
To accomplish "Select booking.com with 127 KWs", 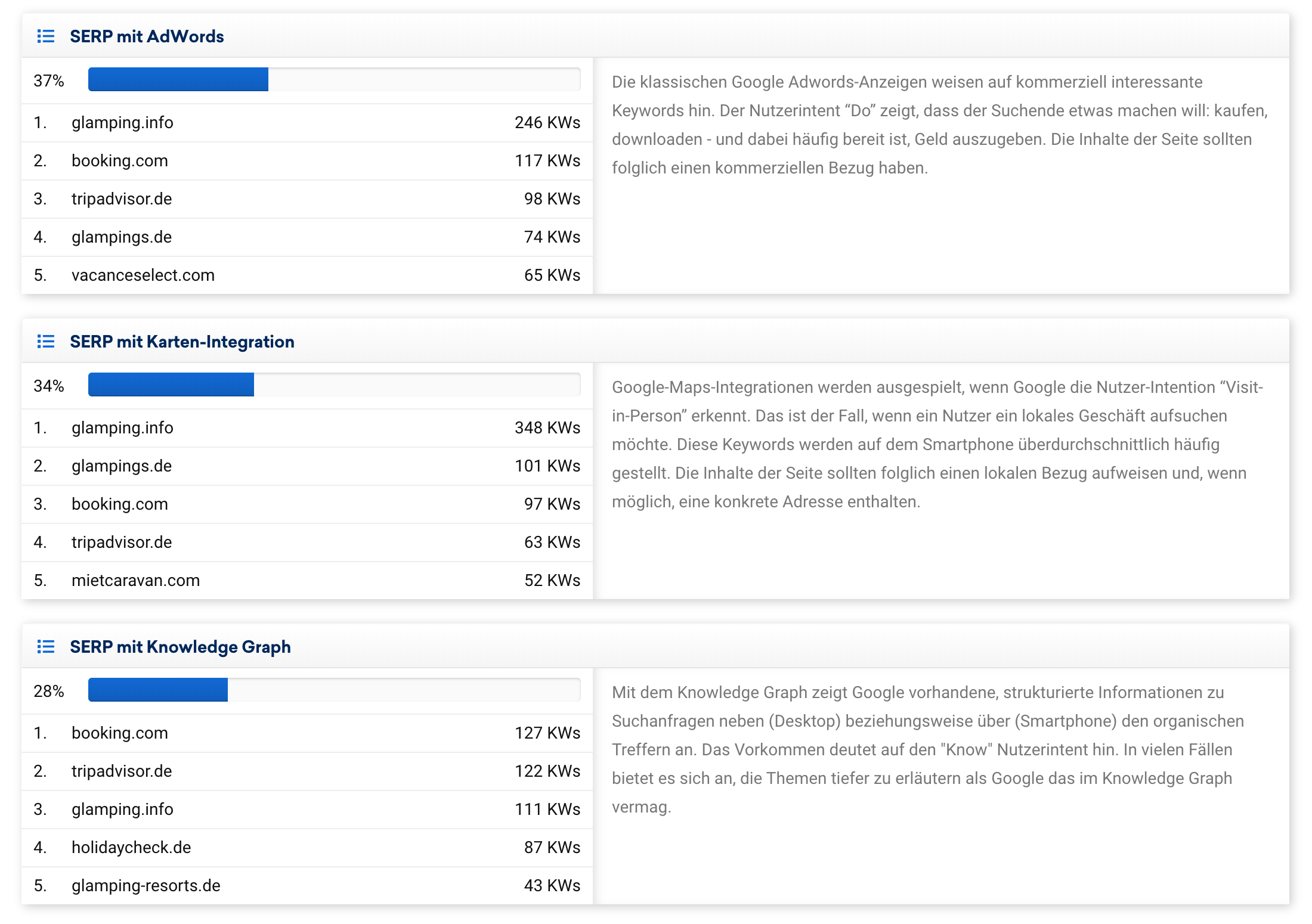I will 120,733.
